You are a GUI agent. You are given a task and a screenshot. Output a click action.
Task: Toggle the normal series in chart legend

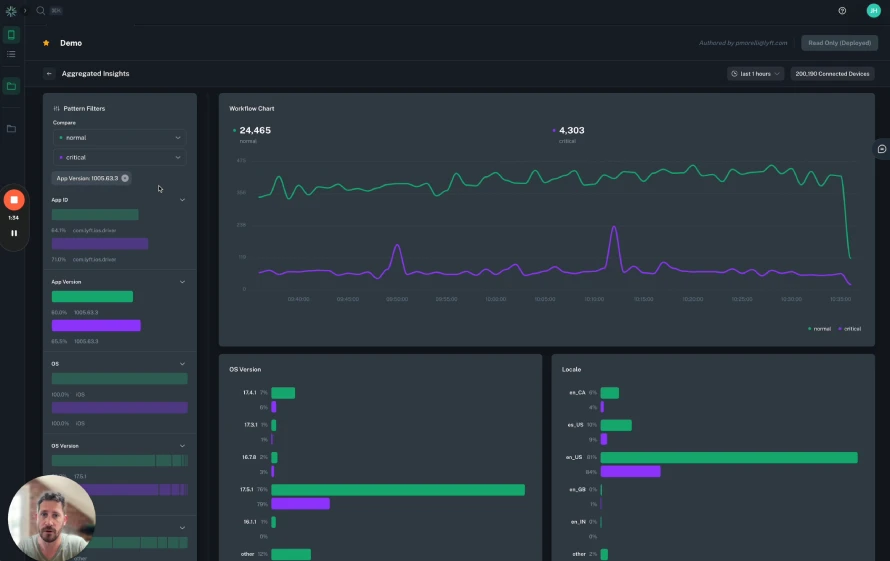click(820, 329)
